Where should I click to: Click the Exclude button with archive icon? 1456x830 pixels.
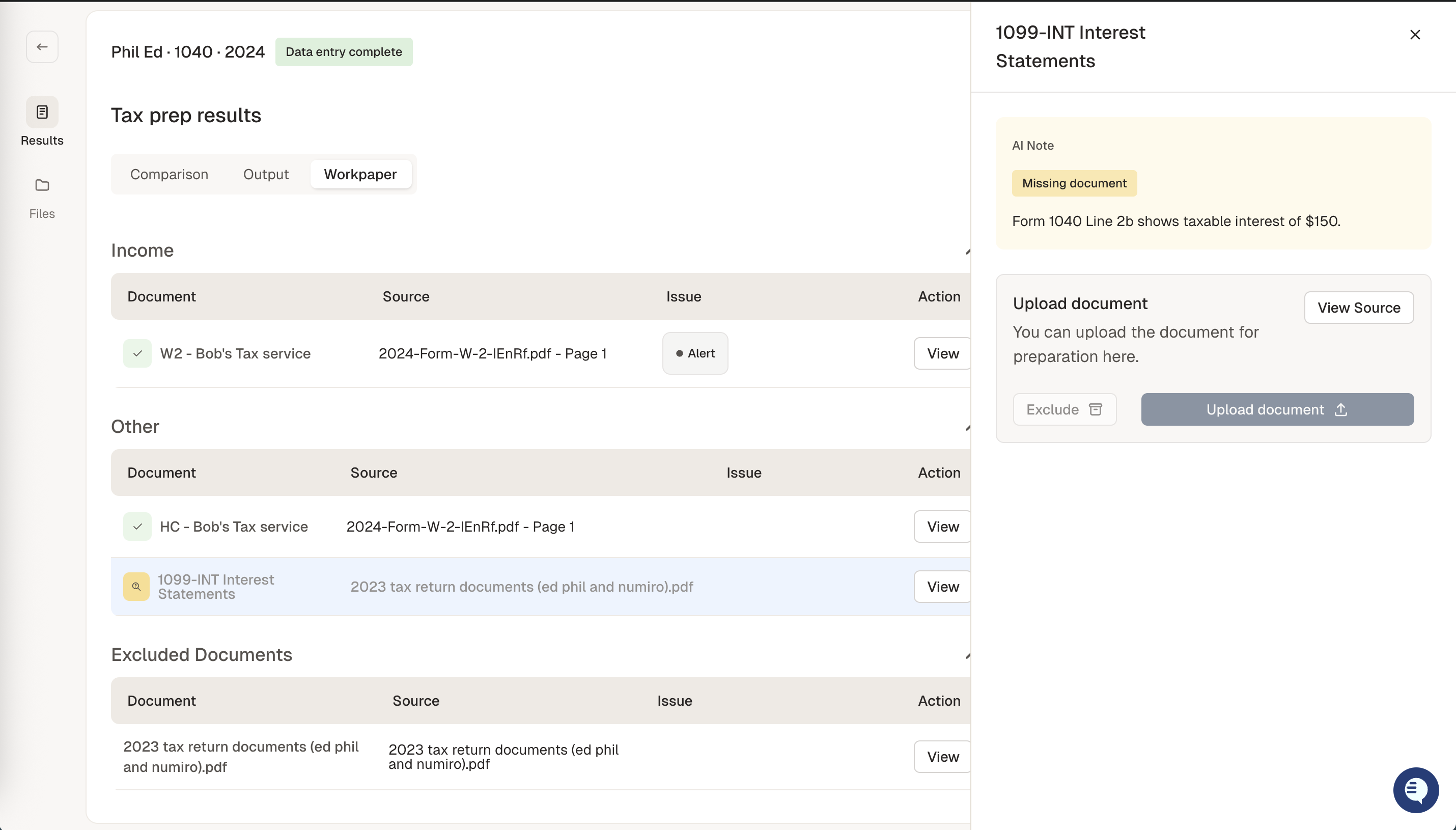pyautogui.click(x=1064, y=409)
